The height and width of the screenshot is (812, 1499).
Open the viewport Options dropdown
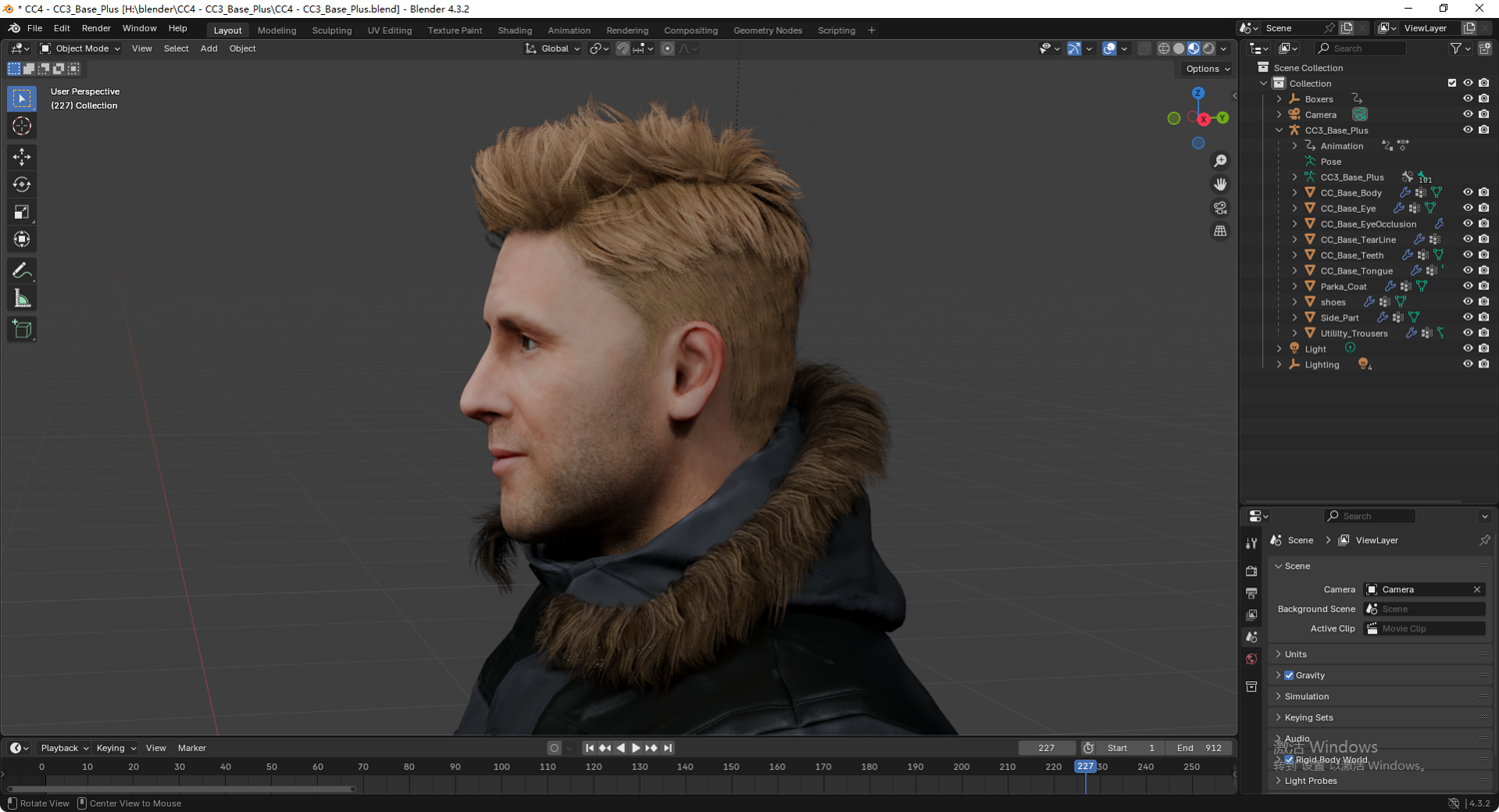(1207, 69)
